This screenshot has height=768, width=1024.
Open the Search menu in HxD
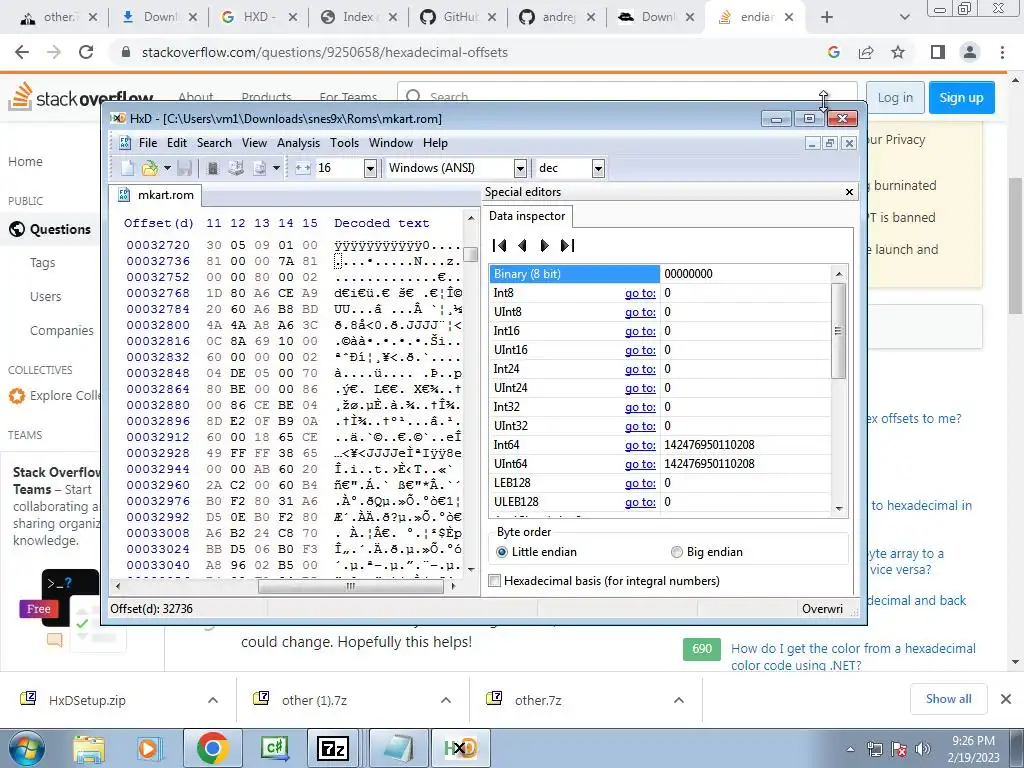click(x=214, y=143)
